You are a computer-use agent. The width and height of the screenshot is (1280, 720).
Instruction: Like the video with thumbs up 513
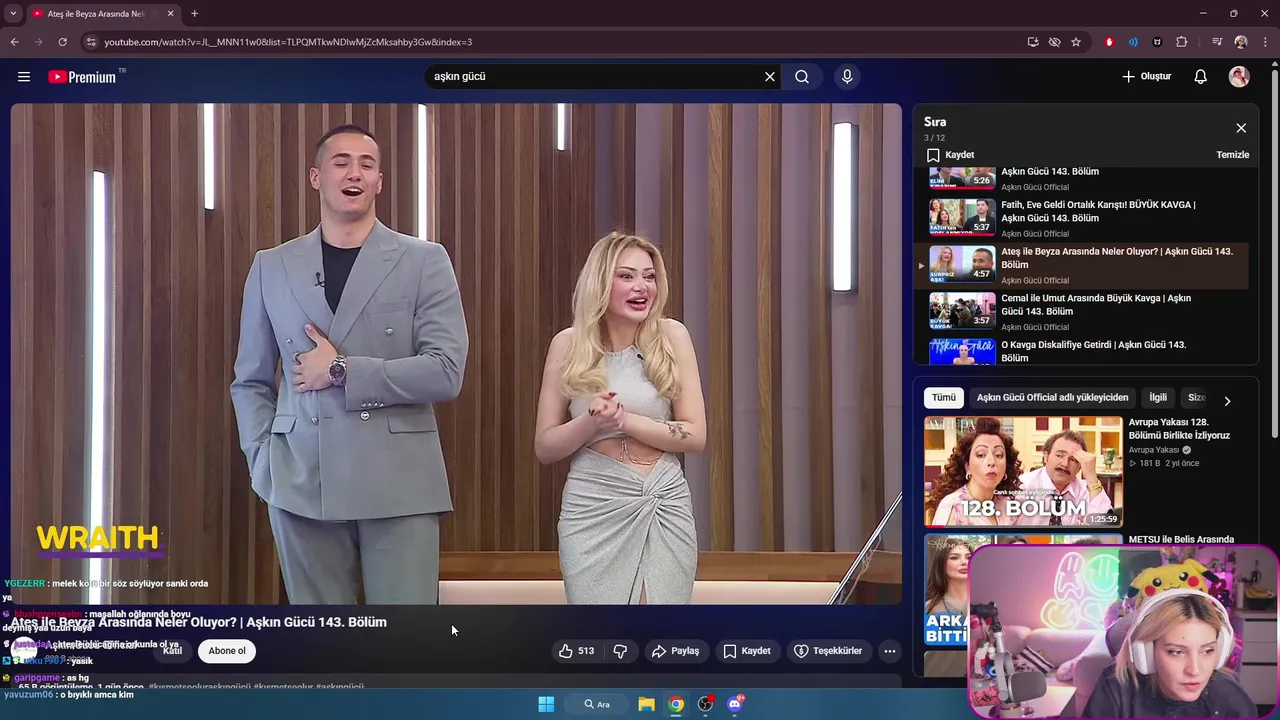point(577,651)
